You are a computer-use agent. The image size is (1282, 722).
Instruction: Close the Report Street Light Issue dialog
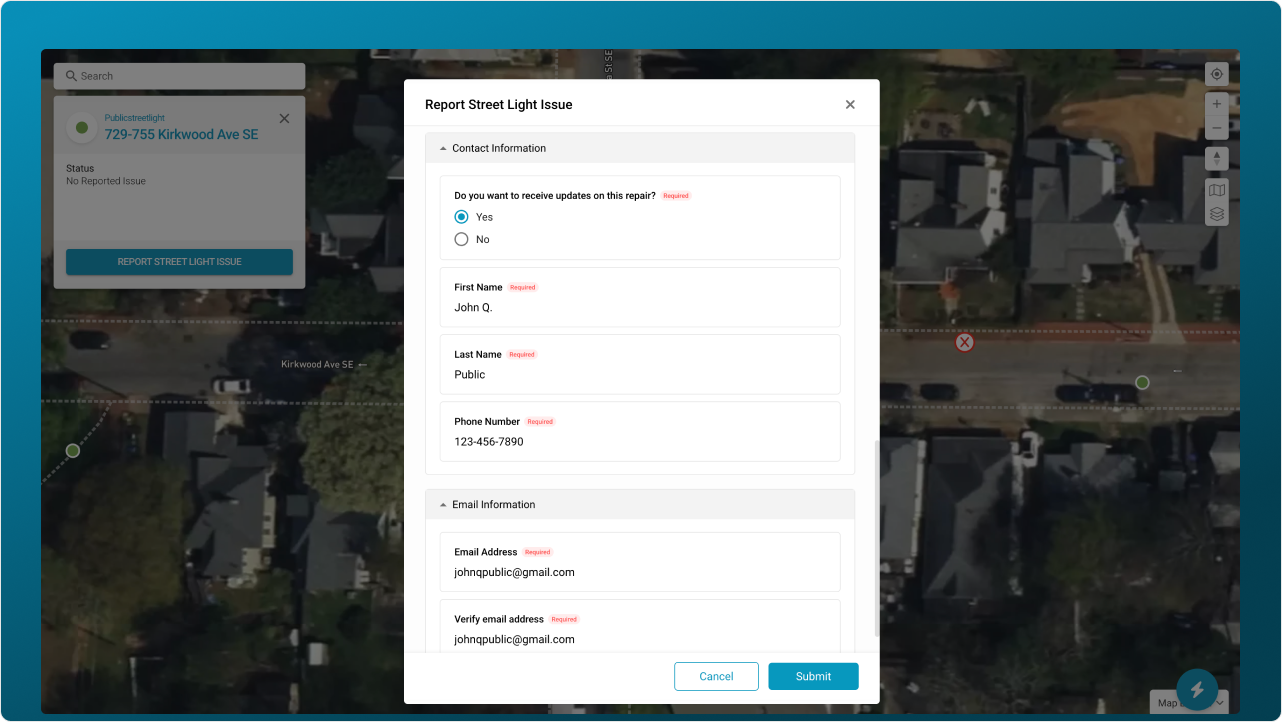[x=850, y=105]
